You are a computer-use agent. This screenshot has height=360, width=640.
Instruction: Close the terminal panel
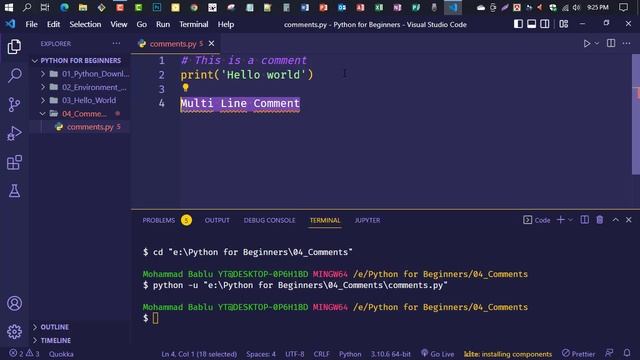coord(629,220)
